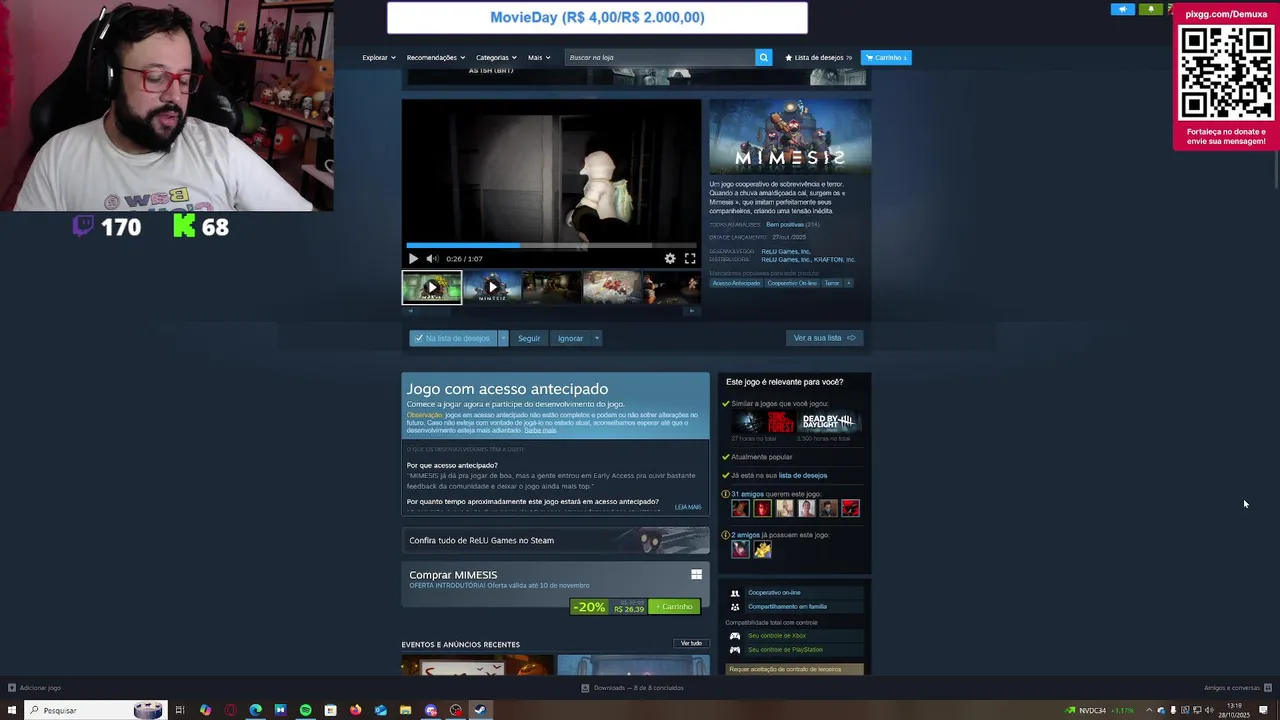Move thumbnail strip left with arrow
The height and width of the screenshot is (720, 1280).
click(410, 311)
